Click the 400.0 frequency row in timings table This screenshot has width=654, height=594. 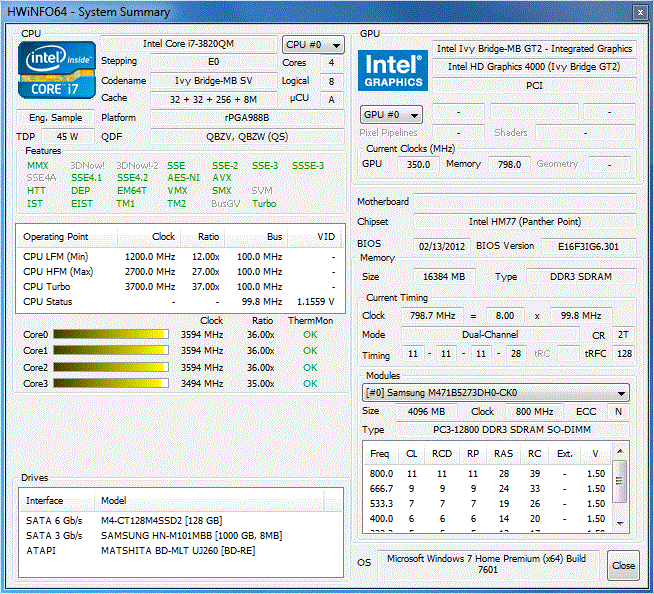point(487,518)
